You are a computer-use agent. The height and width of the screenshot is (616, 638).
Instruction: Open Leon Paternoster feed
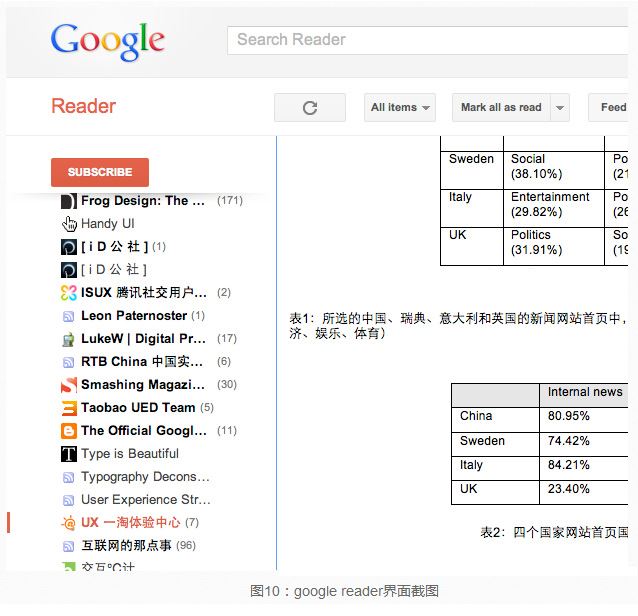point(132,316)
